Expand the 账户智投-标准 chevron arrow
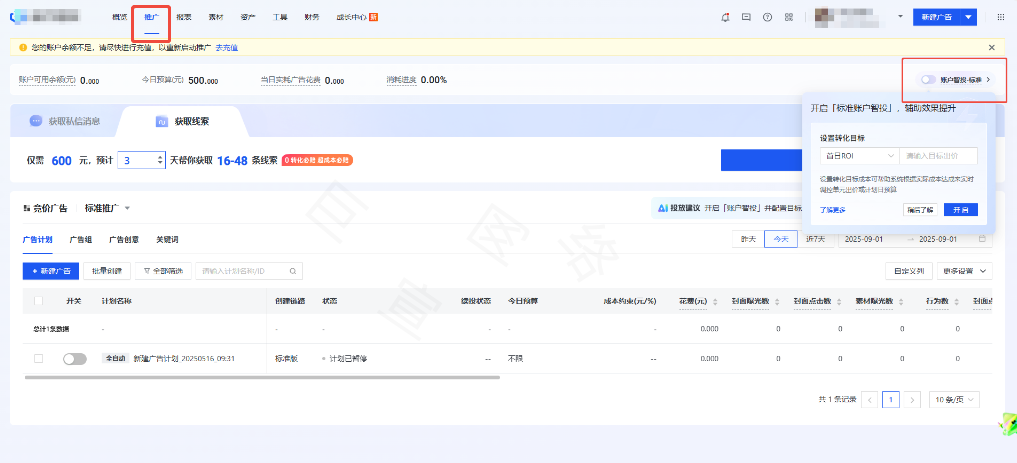Image resolution: width=1017 pixels, height=463 pixels. (988, 80)
